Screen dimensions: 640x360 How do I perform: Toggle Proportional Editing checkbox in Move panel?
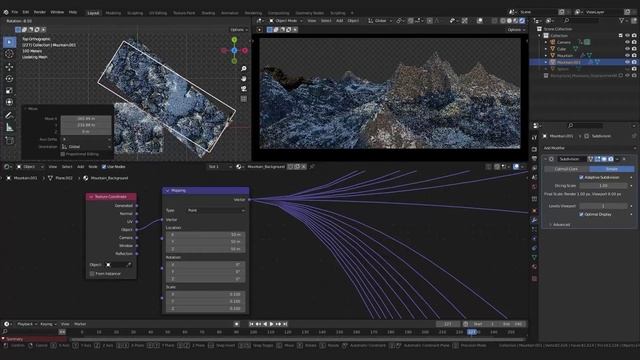pos(62,154)
